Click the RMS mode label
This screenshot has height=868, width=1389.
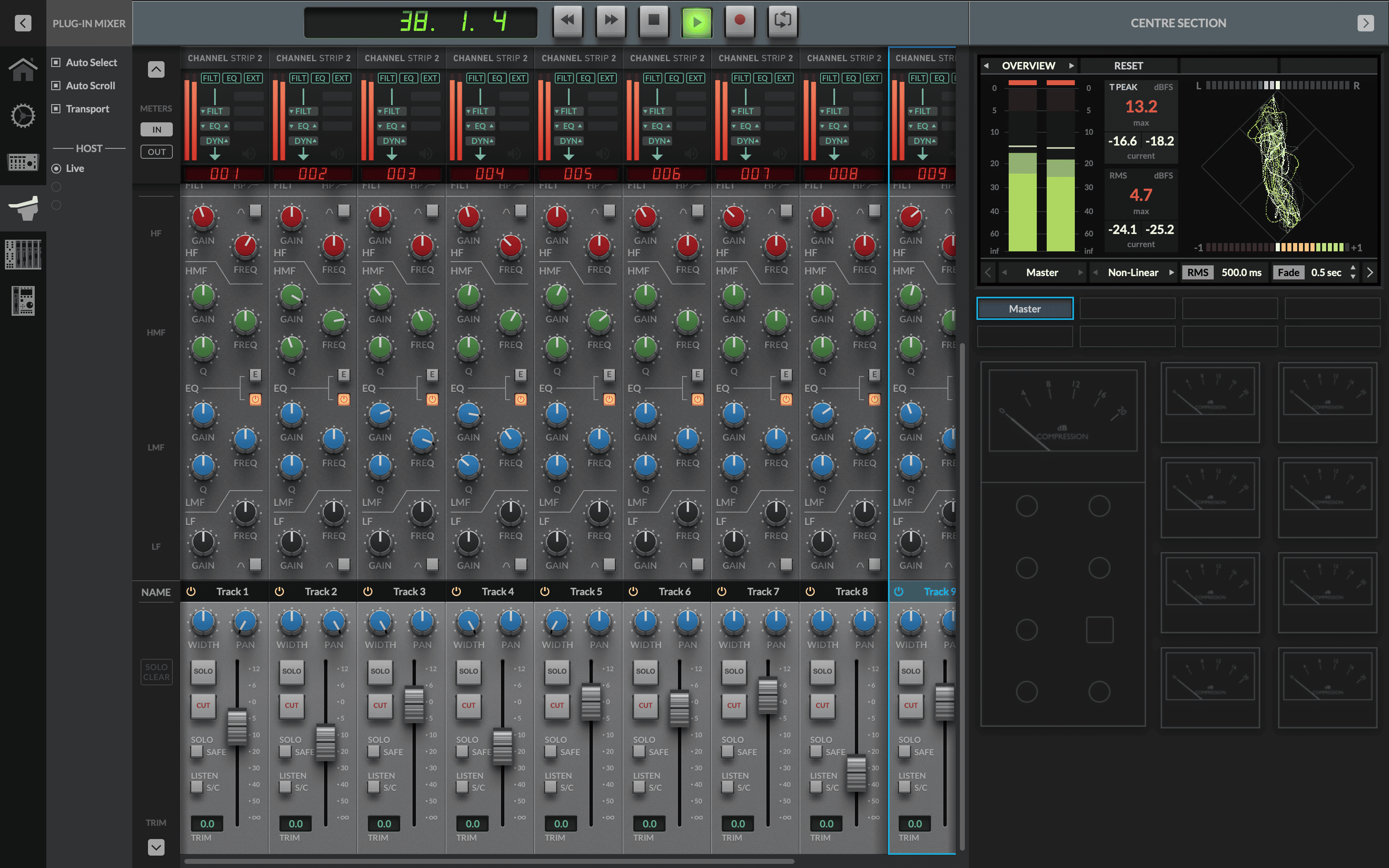tap(1198, 272)
